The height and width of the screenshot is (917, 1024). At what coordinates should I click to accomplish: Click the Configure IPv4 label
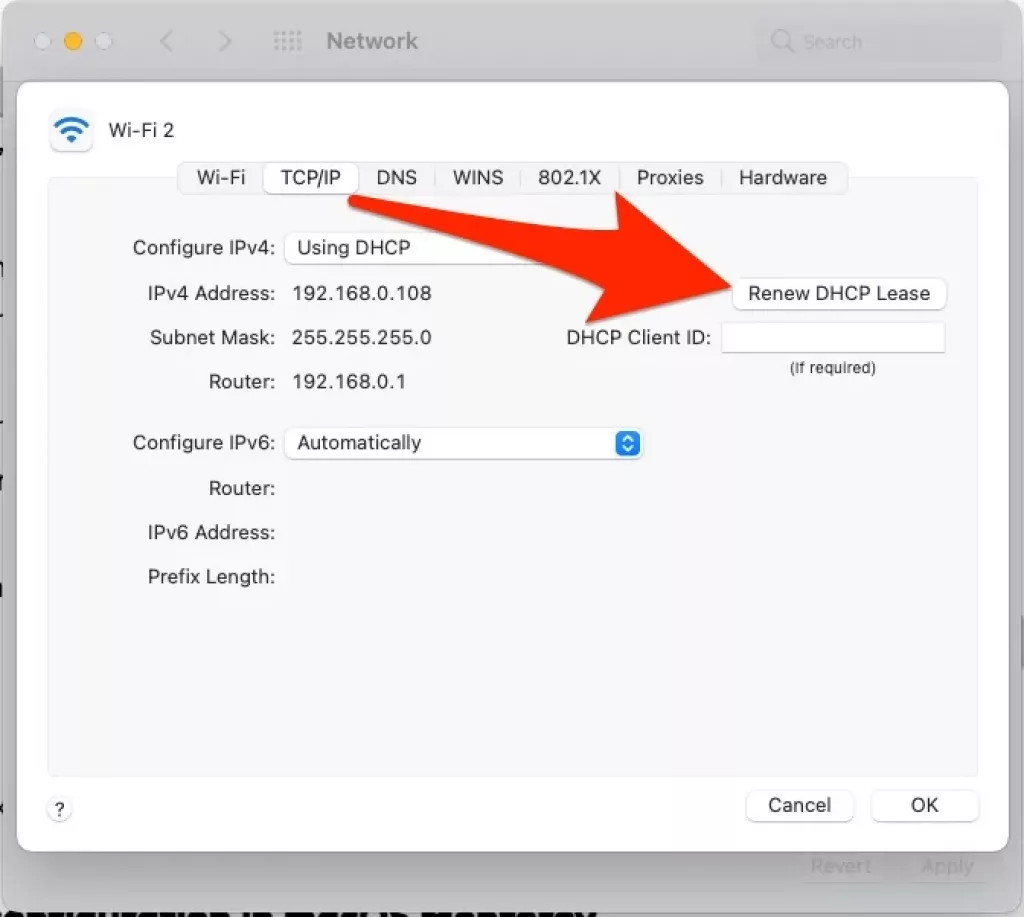[204, 248]
